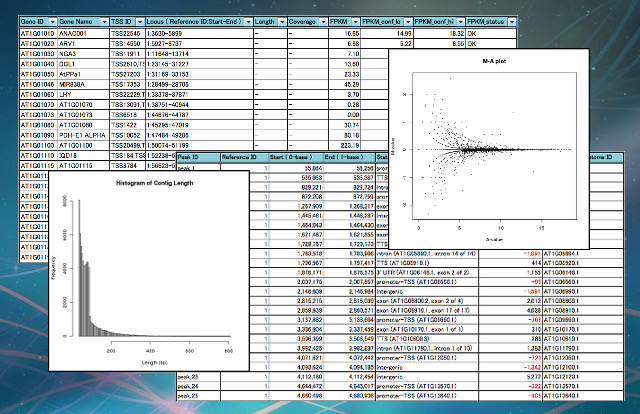Open the FPKM column filter arrow

tap(356, 22)
